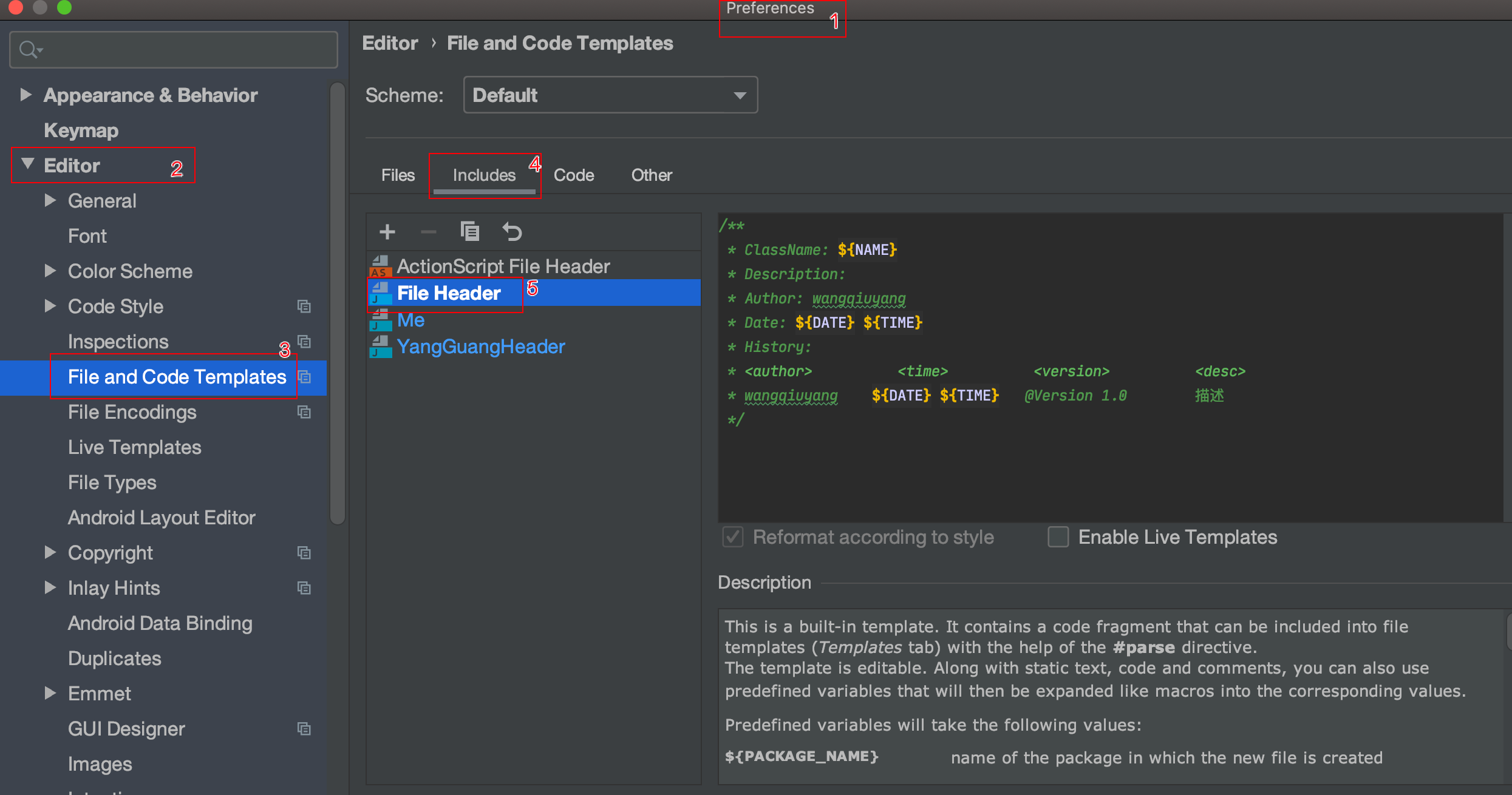Open Android Data Binding settings
Viewport: 1512px width, 795px height.
(x=160, y=623)
